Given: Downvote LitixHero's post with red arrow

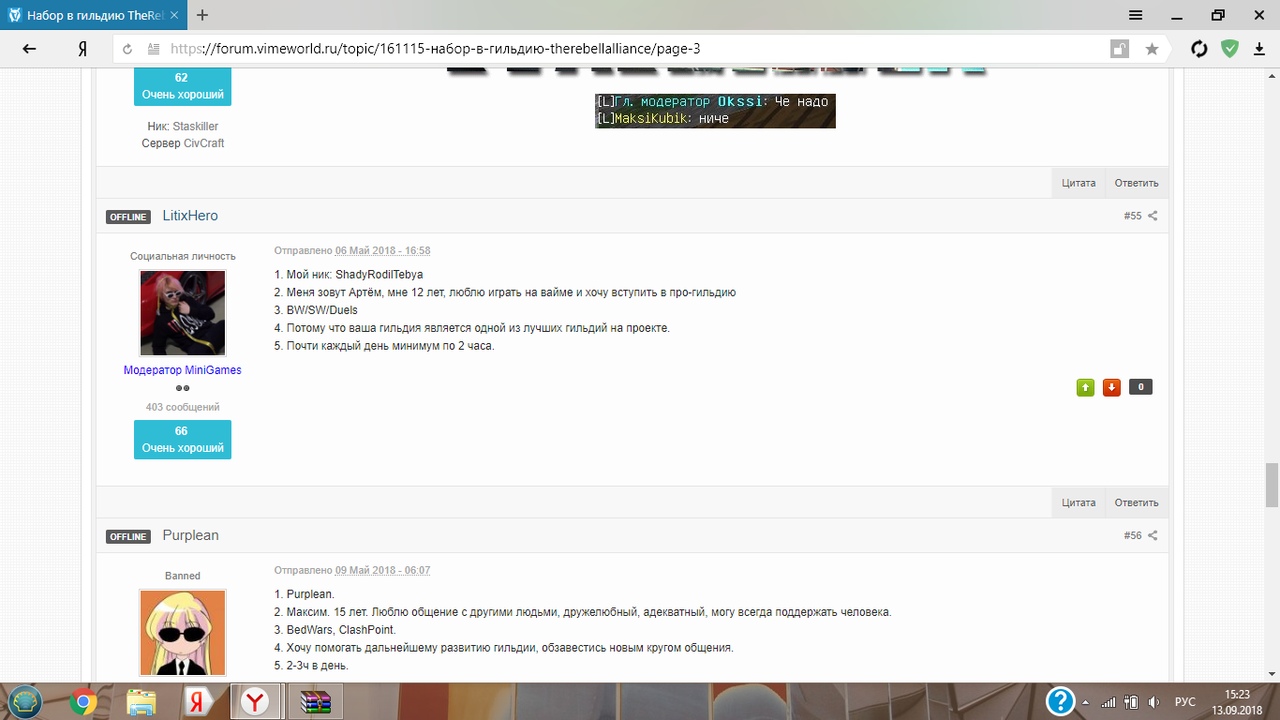Looking at the screenshot, I should [1111, 387].
